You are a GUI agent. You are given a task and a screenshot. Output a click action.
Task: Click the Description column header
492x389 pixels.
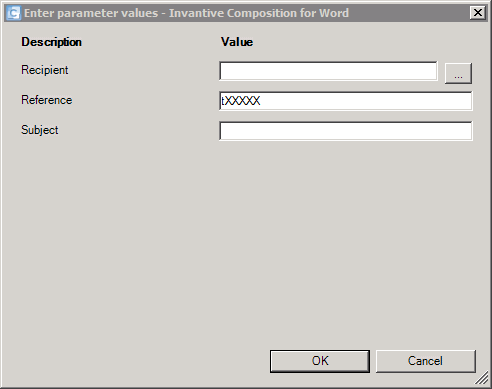pos(51,42)
